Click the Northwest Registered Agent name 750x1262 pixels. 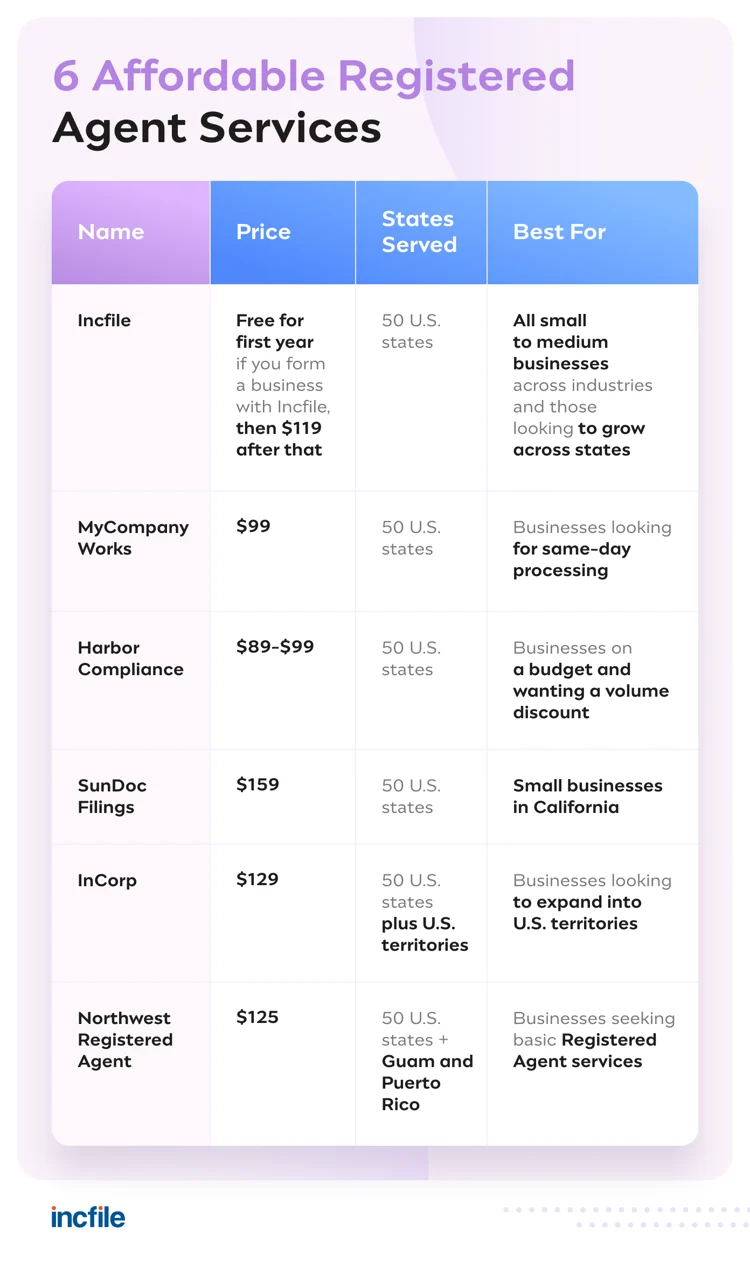coord(125,1040)
